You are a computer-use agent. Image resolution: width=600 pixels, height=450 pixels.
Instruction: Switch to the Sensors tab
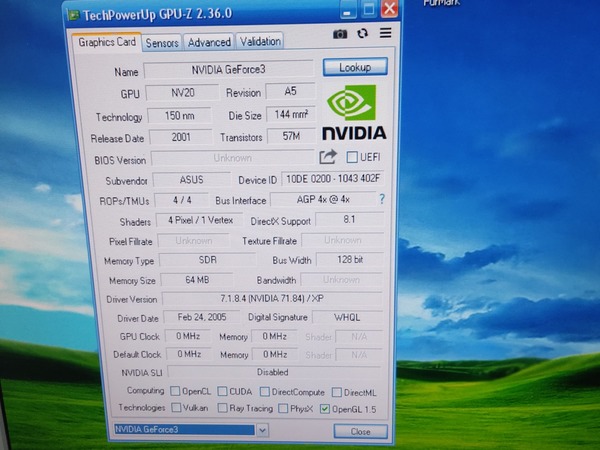(162, 43)
